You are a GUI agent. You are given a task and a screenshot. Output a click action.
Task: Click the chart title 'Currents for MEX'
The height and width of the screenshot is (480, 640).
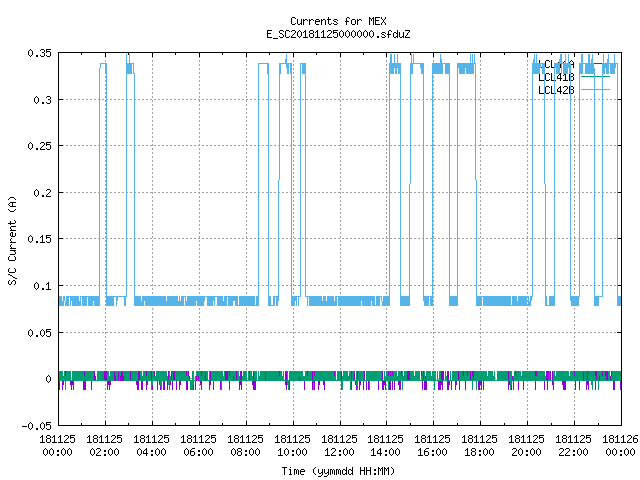338,21
